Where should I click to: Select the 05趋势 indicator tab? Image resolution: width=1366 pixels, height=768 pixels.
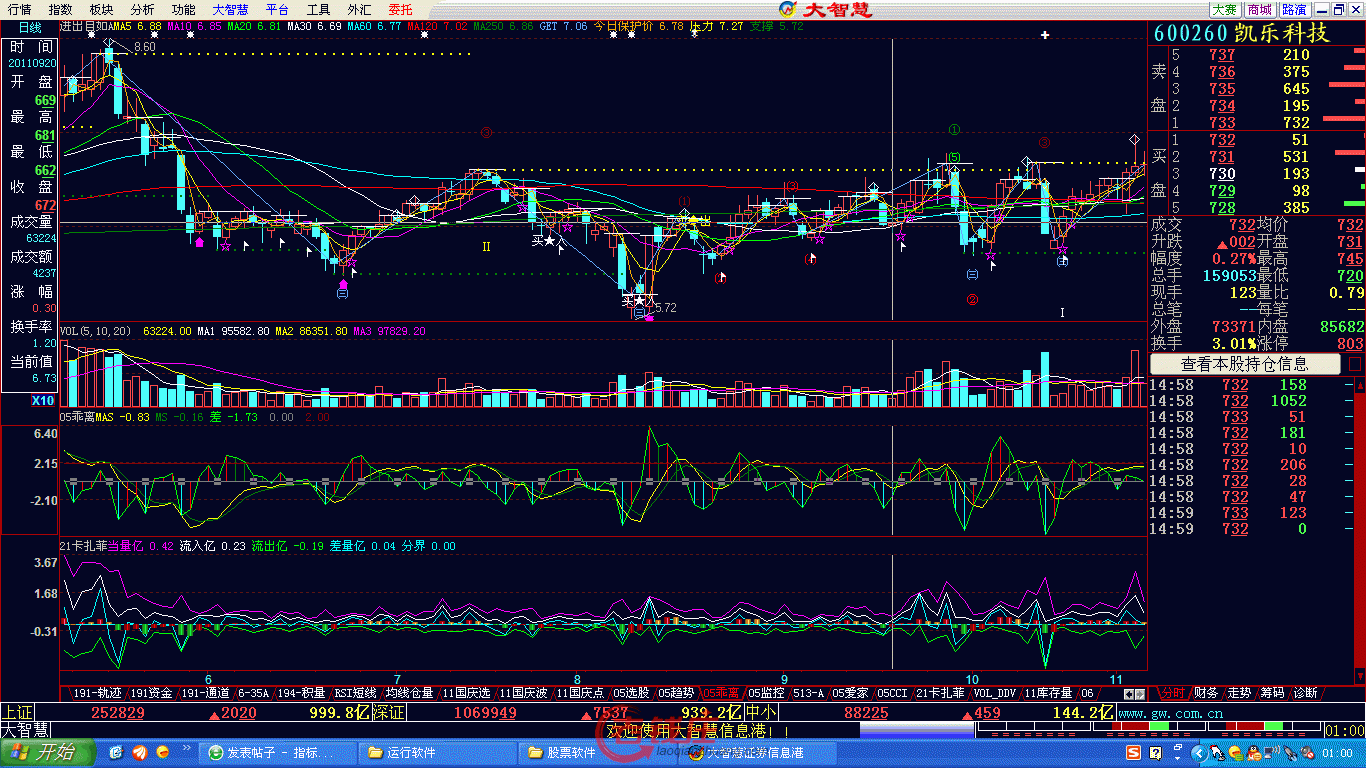pyautogui.click(x=676, y=692)
